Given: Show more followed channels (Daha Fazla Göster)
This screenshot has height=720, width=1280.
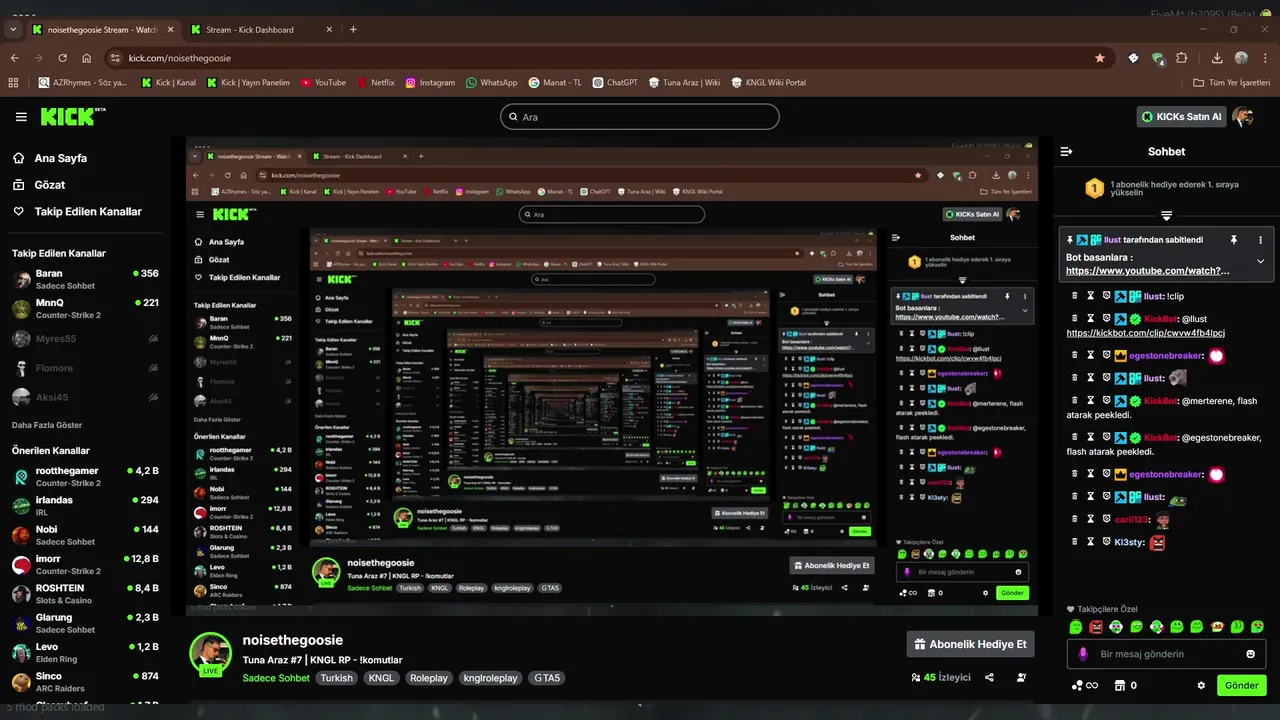Looking at the screenshot, I should coord(47,425).
